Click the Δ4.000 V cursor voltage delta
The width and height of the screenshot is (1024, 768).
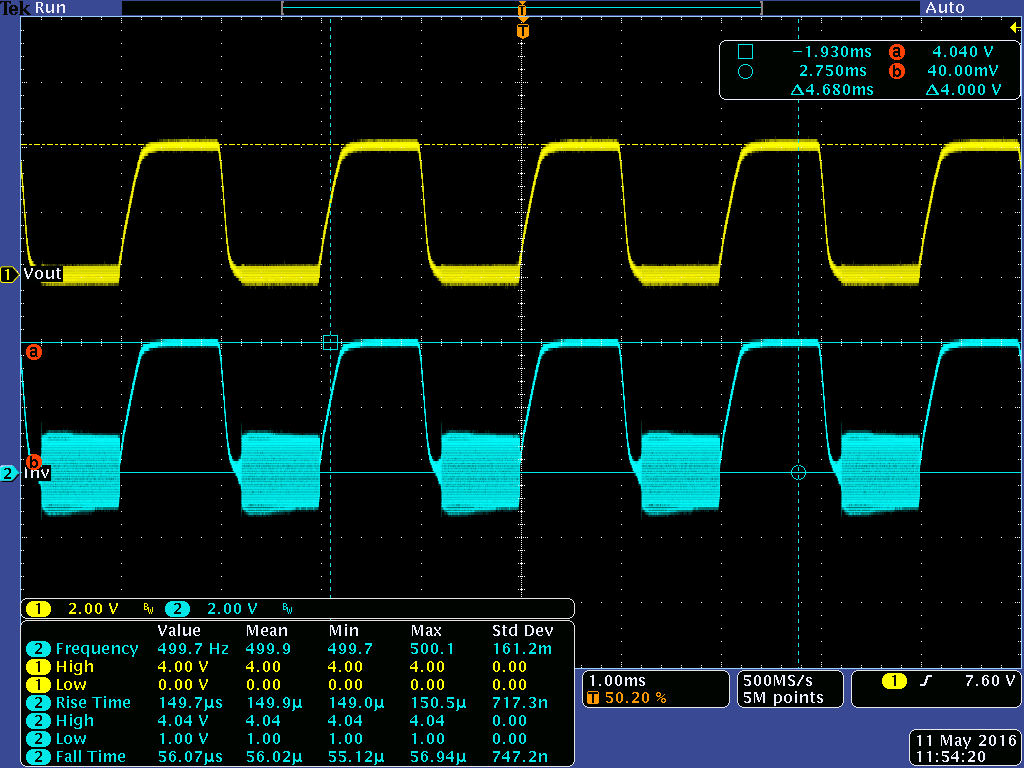[963, 90]
